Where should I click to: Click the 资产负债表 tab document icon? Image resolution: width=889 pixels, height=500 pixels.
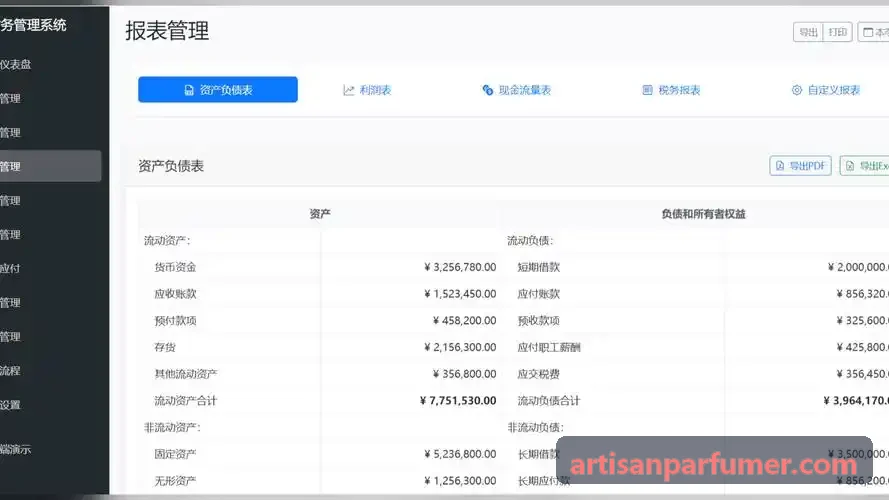pos(189,90)
